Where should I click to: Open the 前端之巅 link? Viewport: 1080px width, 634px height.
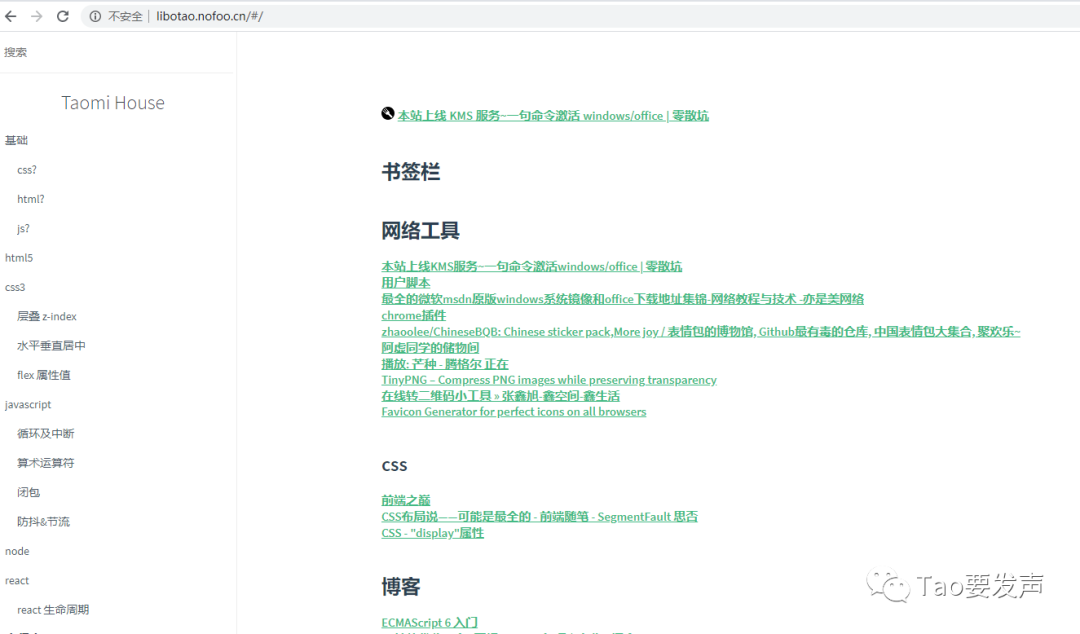click(406, 500)
